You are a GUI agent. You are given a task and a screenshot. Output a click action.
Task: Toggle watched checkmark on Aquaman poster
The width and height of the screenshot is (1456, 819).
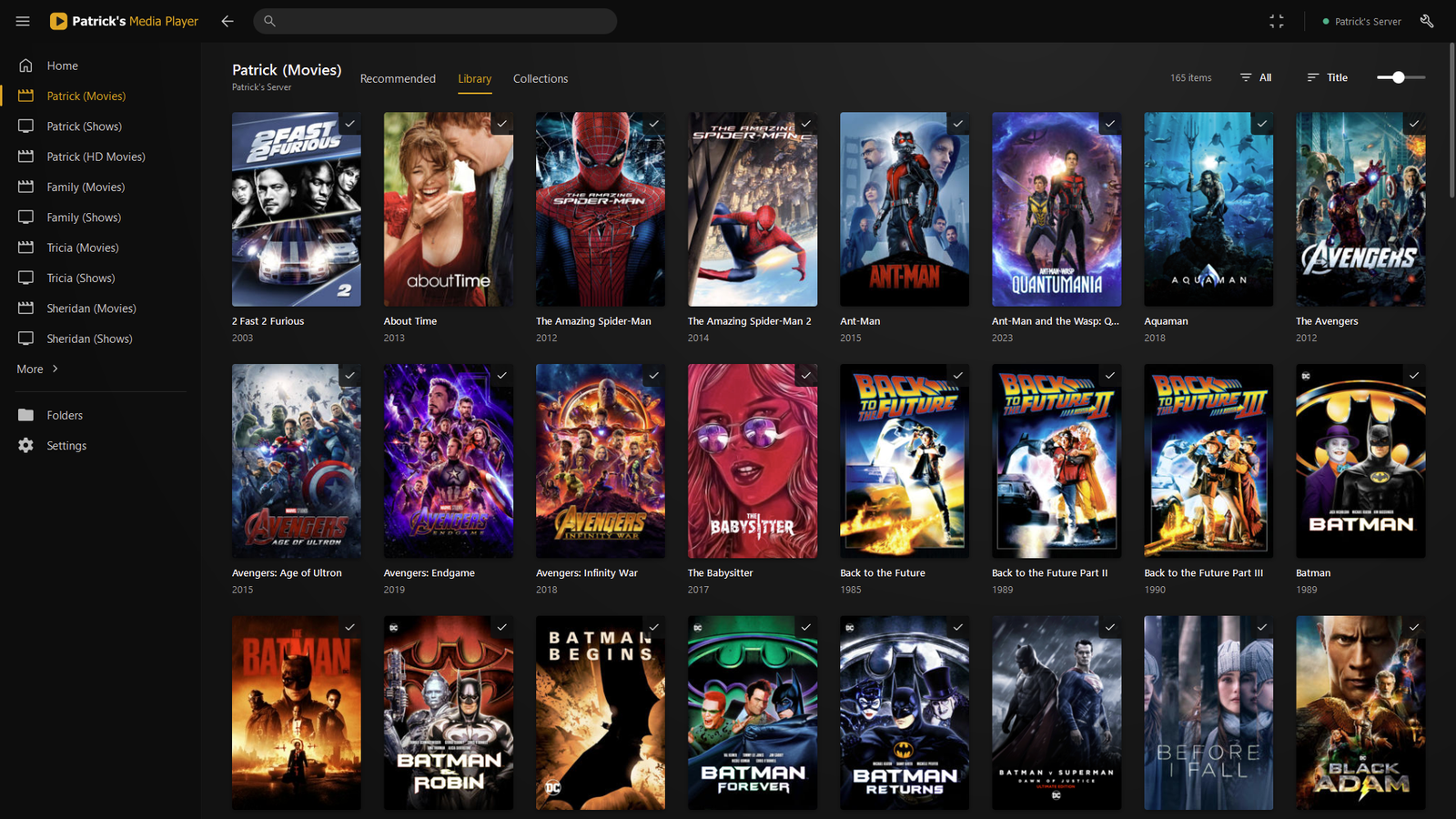pyautogui.click(x=1261, y=124)
